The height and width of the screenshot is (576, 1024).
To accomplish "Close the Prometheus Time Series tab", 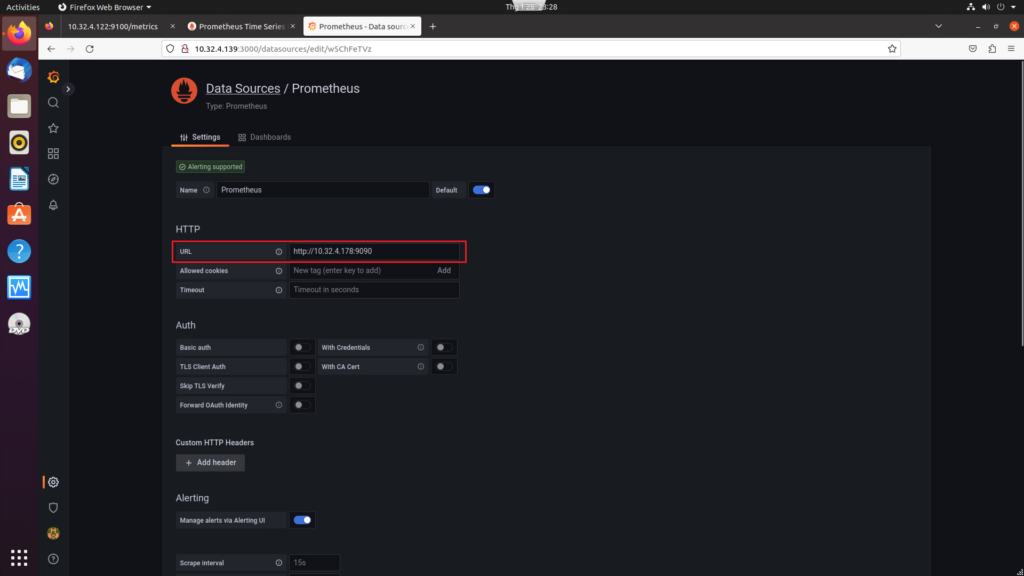I will click(293, 27).
